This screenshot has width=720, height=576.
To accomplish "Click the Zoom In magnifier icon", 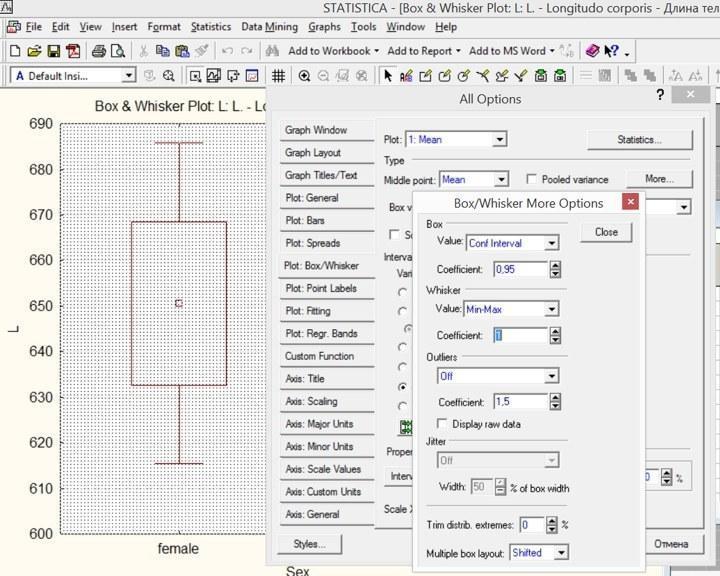I will tap(304, 76).
